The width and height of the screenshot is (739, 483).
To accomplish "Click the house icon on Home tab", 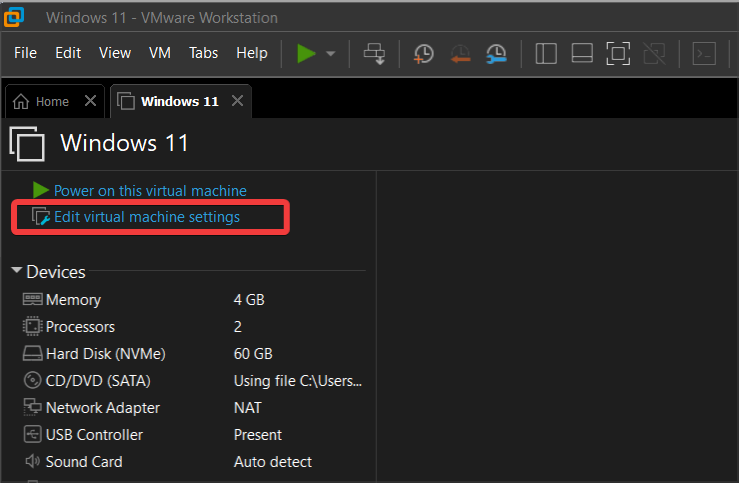I will [x=21, y=101].
